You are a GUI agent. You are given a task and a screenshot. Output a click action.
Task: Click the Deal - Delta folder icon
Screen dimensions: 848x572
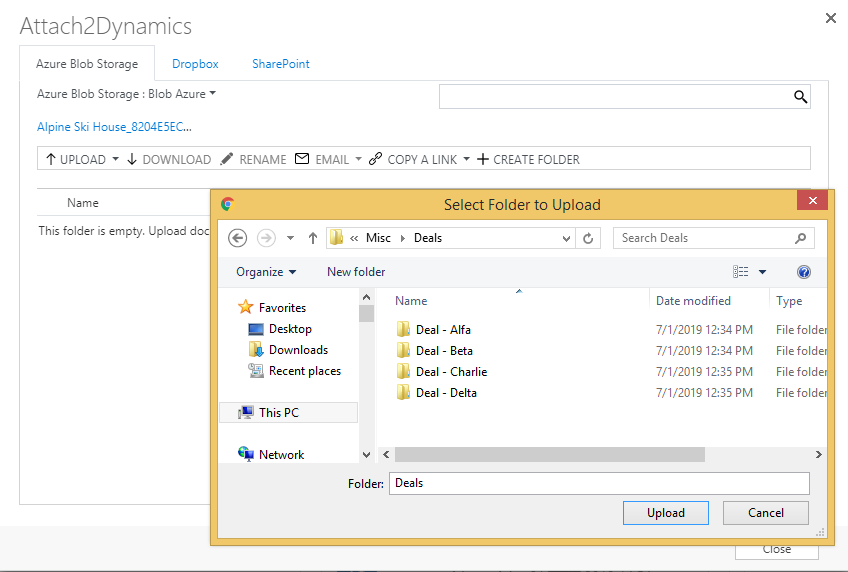click(403, 393)
